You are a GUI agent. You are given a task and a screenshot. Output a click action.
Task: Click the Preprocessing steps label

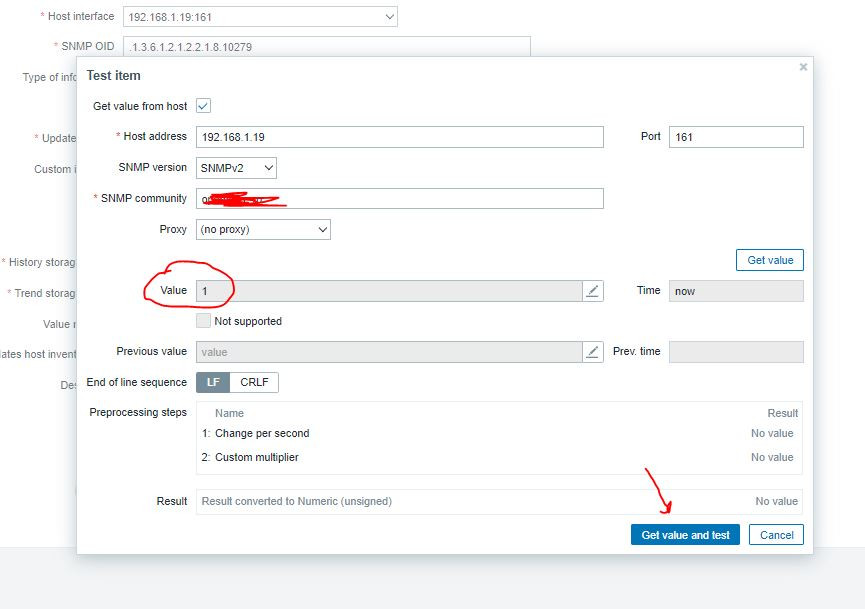(x=138, y=413)
